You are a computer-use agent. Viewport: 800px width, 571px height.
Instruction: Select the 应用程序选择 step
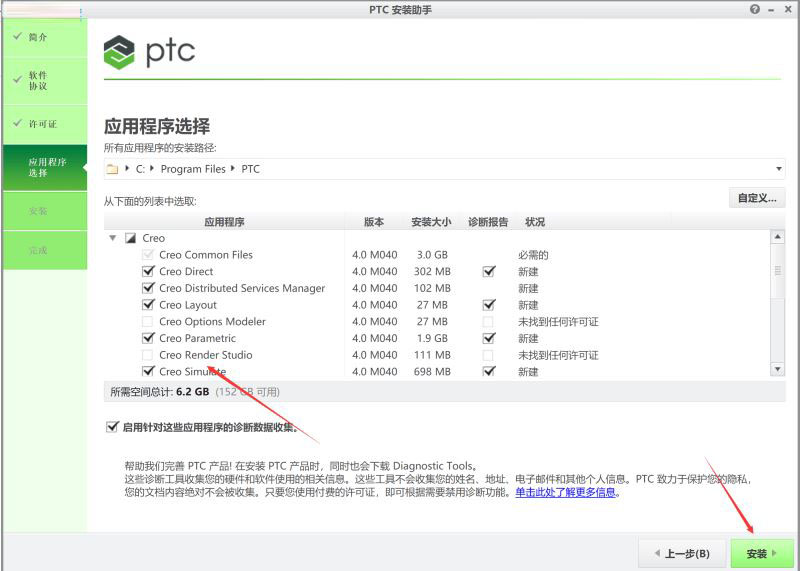[45, 167]
